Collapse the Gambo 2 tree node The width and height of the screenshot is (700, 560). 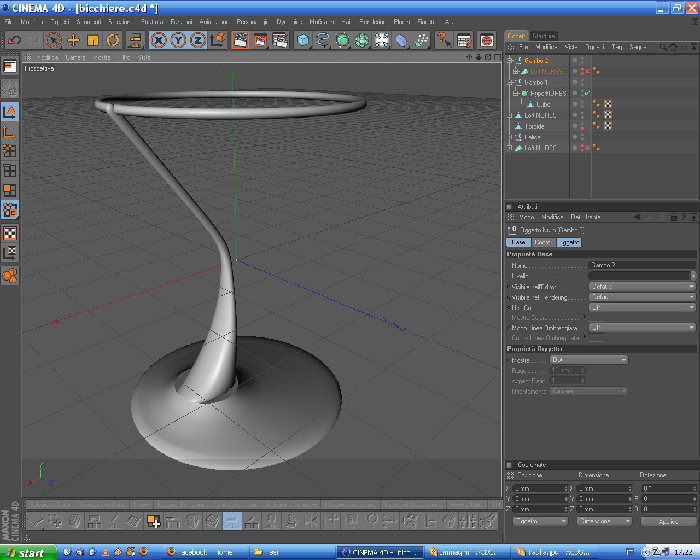click(x=510, y=60)
